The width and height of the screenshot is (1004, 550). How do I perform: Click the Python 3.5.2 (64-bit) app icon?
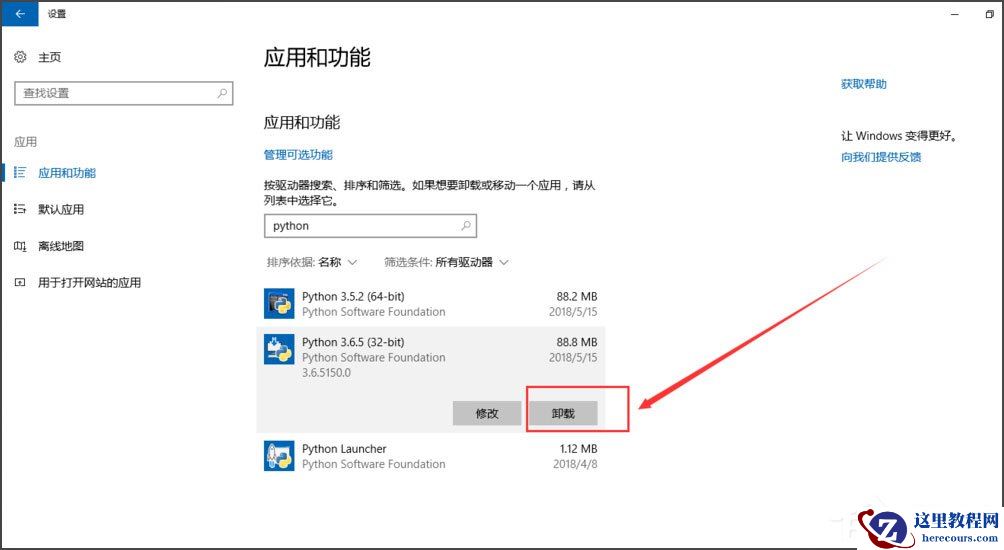(279, 303)
